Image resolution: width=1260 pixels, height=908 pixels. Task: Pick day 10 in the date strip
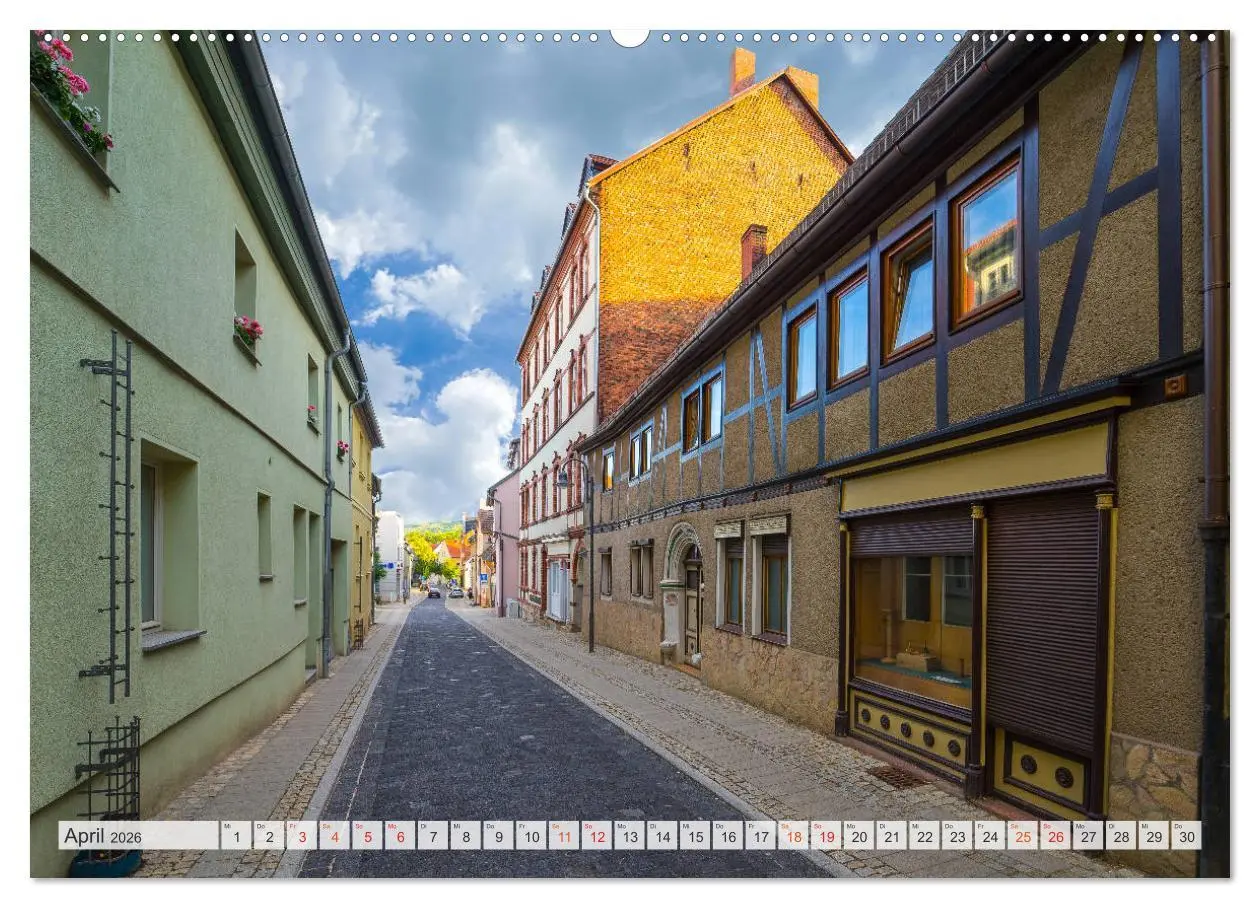[x=531, y=836]
